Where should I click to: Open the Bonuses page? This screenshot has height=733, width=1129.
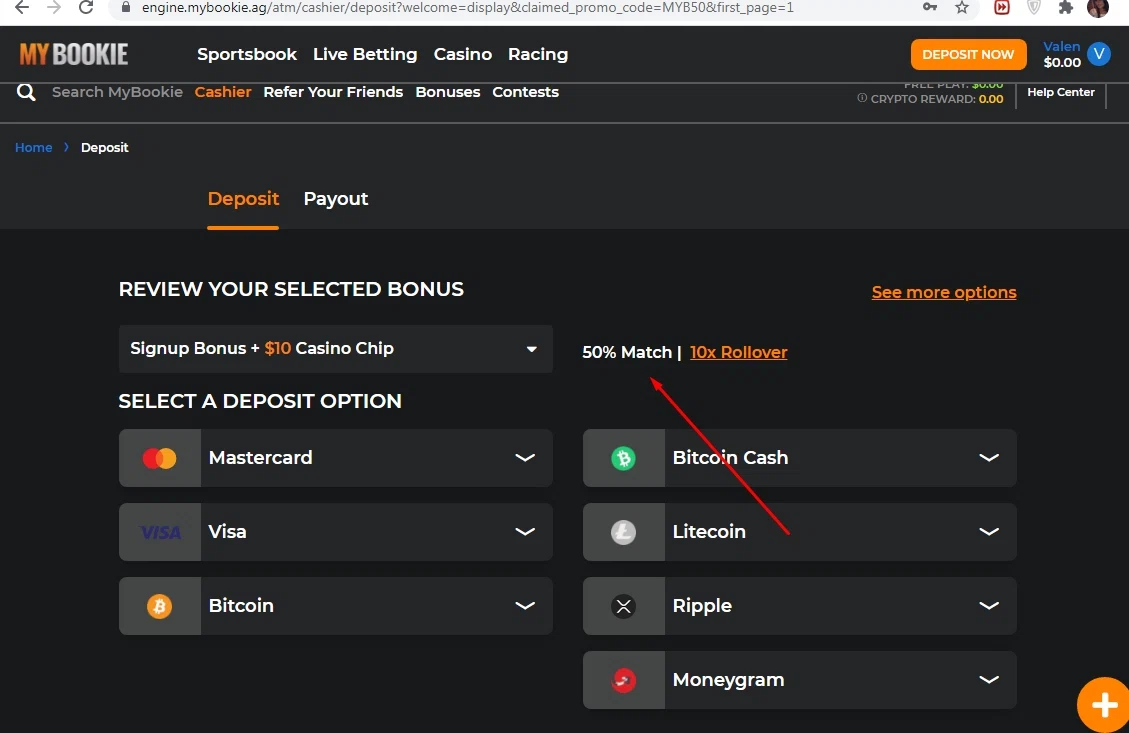pos(448,92)
